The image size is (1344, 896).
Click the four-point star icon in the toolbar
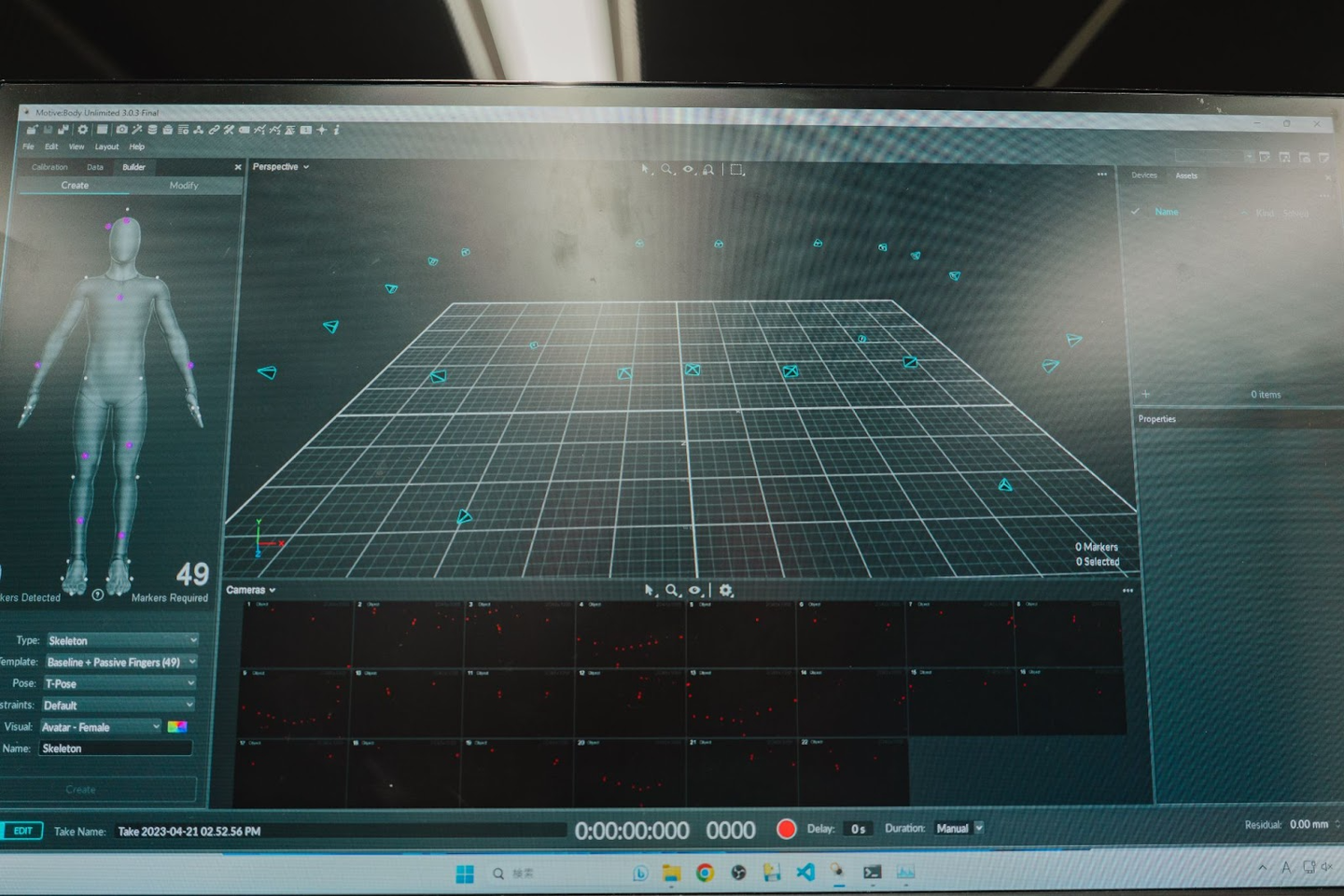click(322, 130)
